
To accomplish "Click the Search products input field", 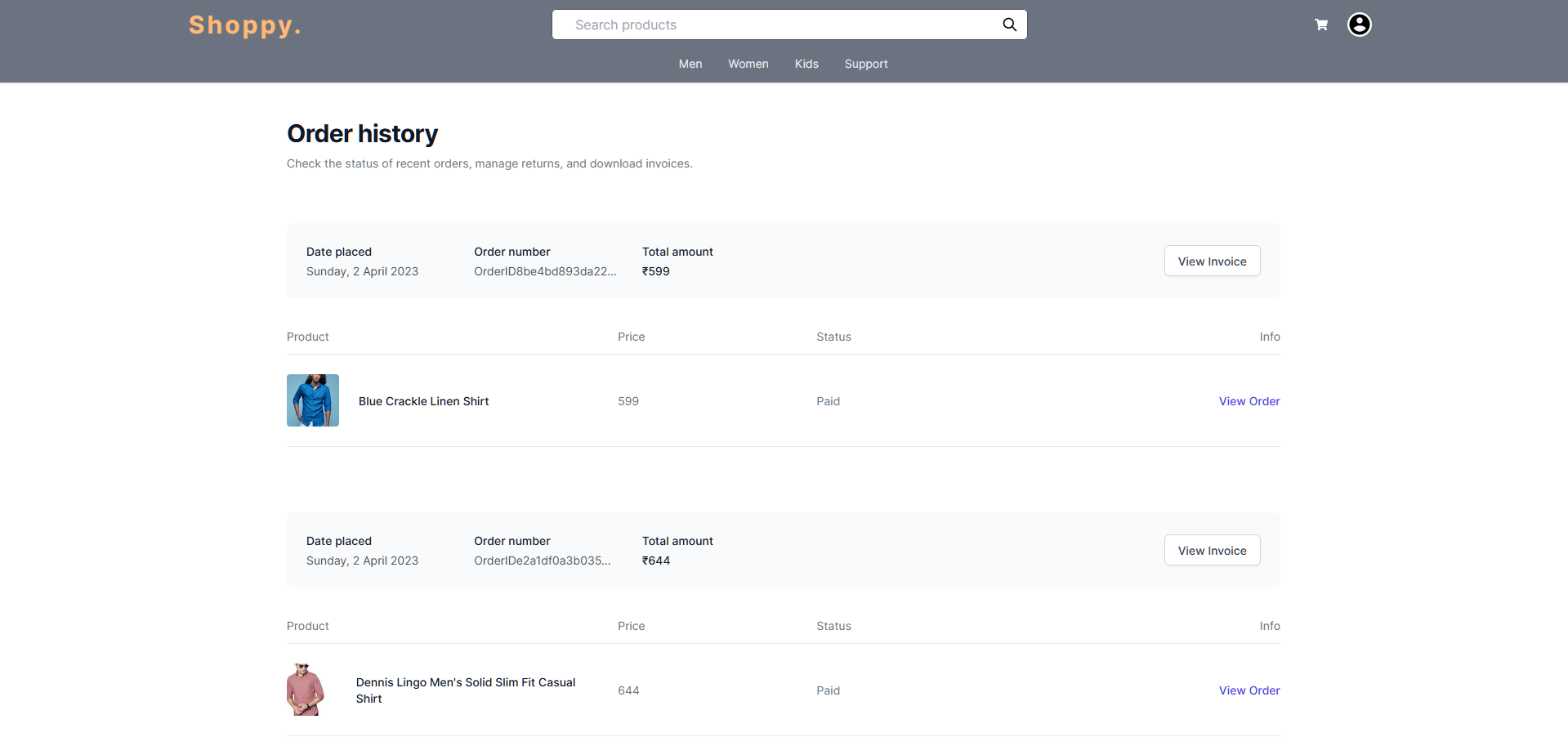I will point(776,25).
